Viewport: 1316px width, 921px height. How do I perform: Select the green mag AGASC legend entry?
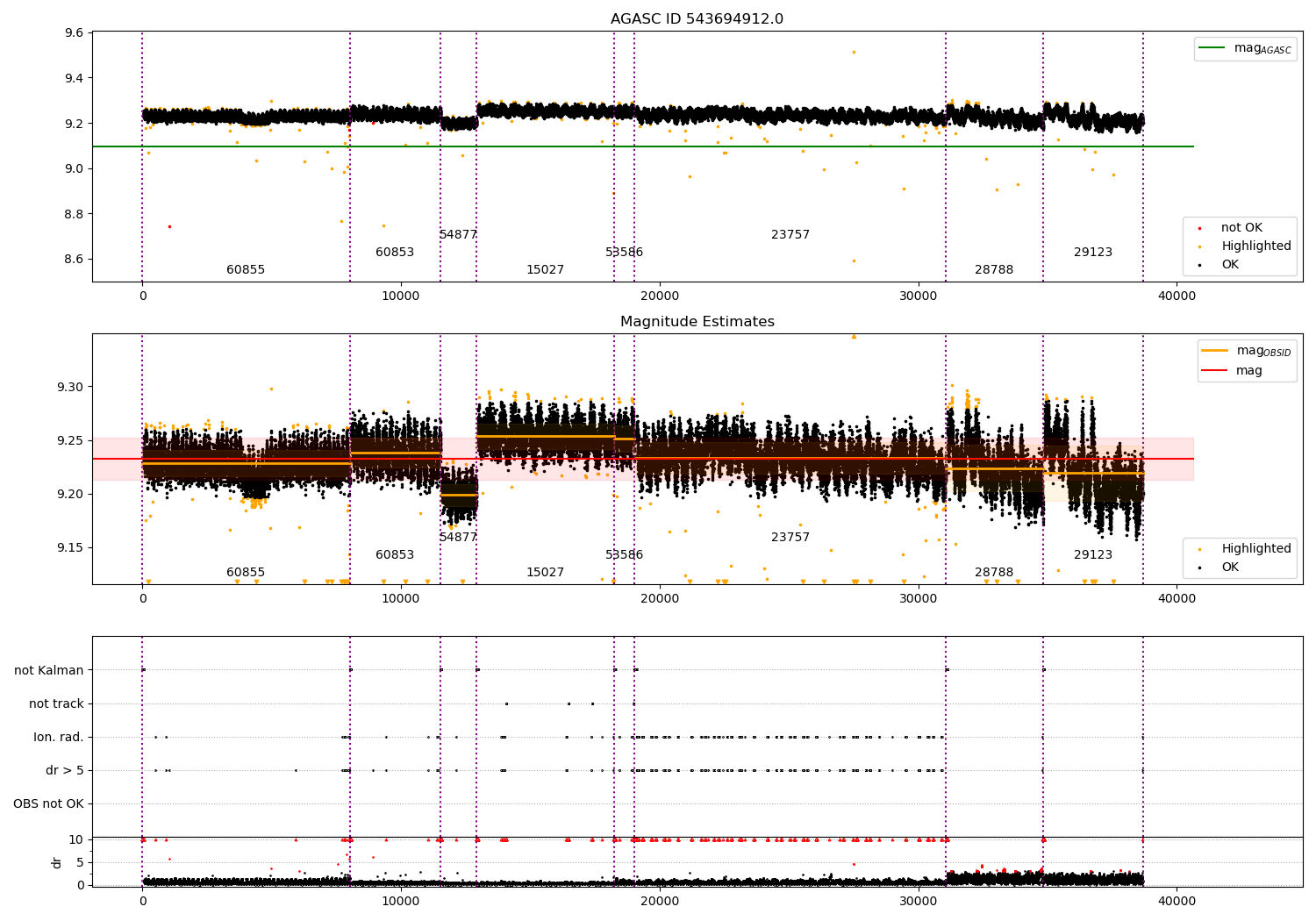1245,48
